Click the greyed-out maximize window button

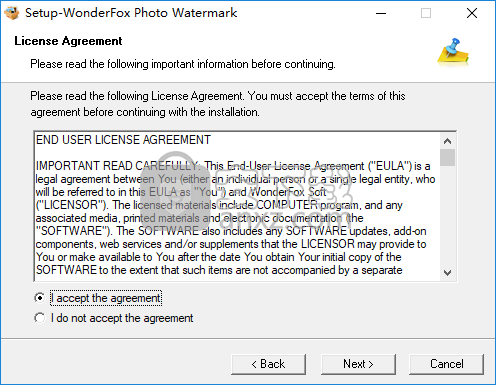[426, 13]
